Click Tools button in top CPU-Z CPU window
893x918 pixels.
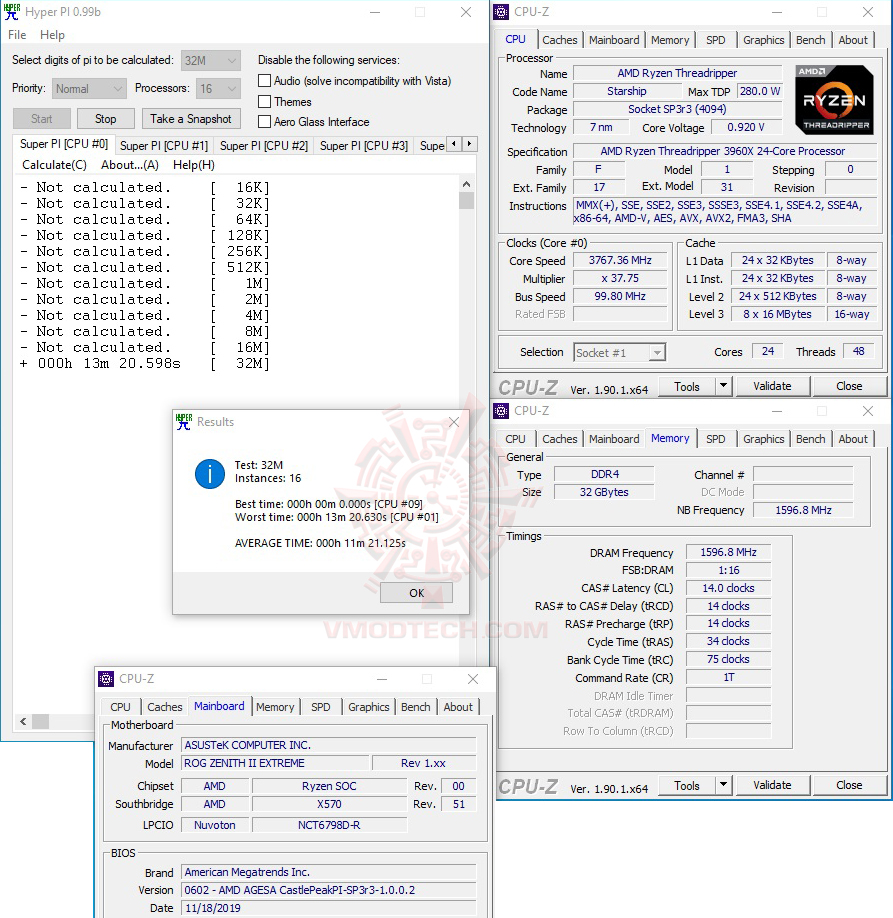click(x=687, y=386)
